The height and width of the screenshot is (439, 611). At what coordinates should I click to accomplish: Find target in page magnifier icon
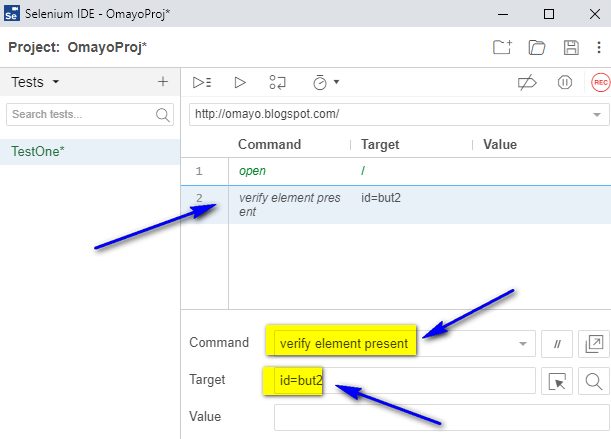[594, 381]
